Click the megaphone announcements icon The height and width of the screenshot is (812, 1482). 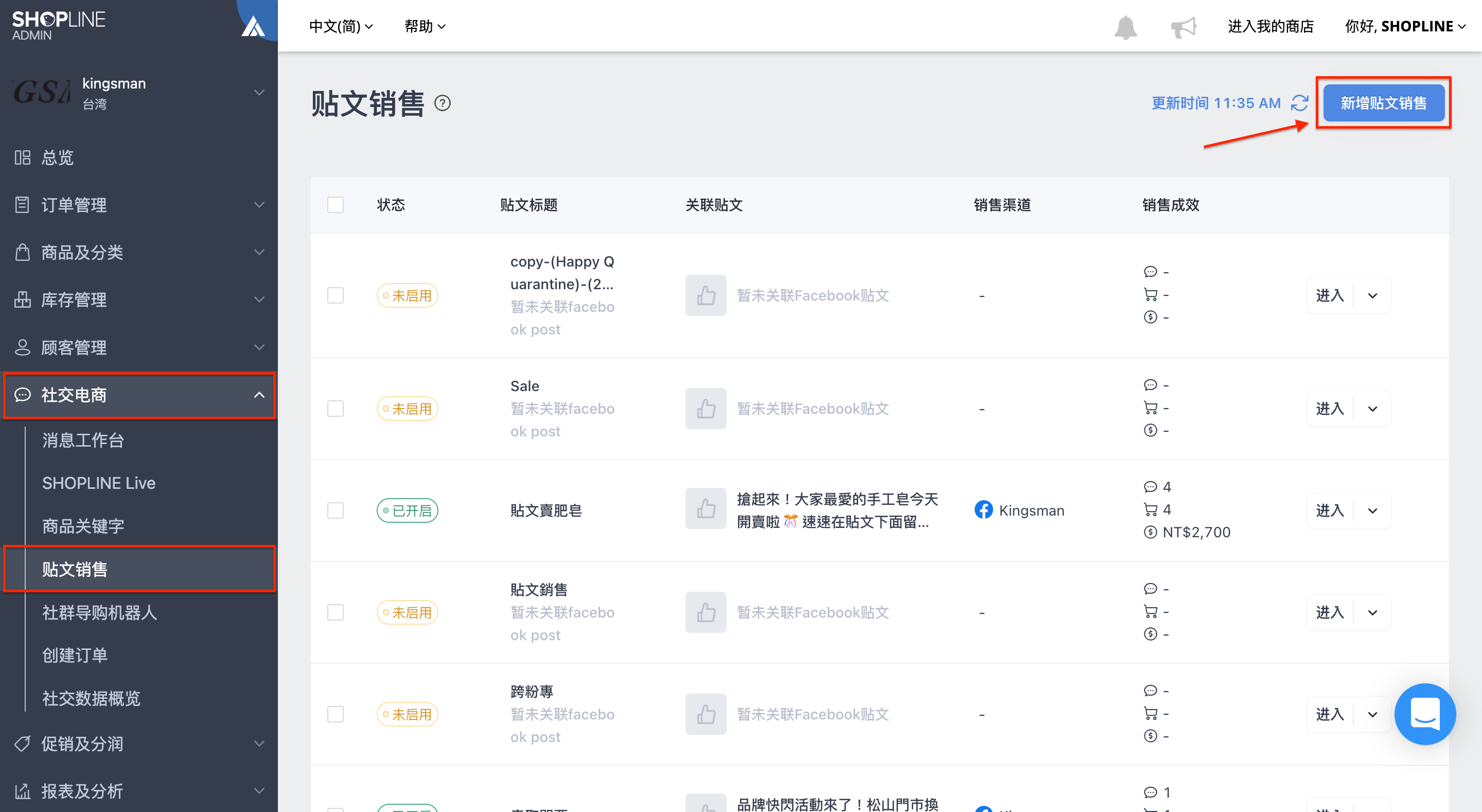click(1184, 27)
